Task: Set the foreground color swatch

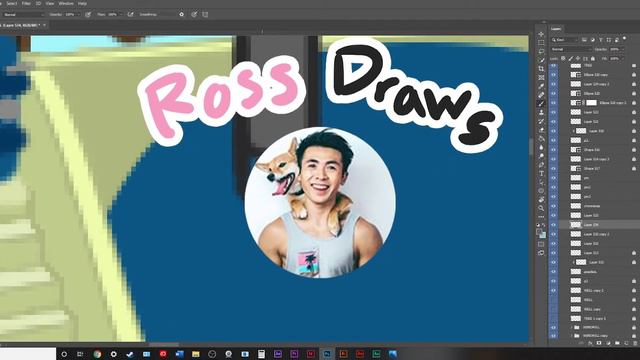Action: click(539, 231)
